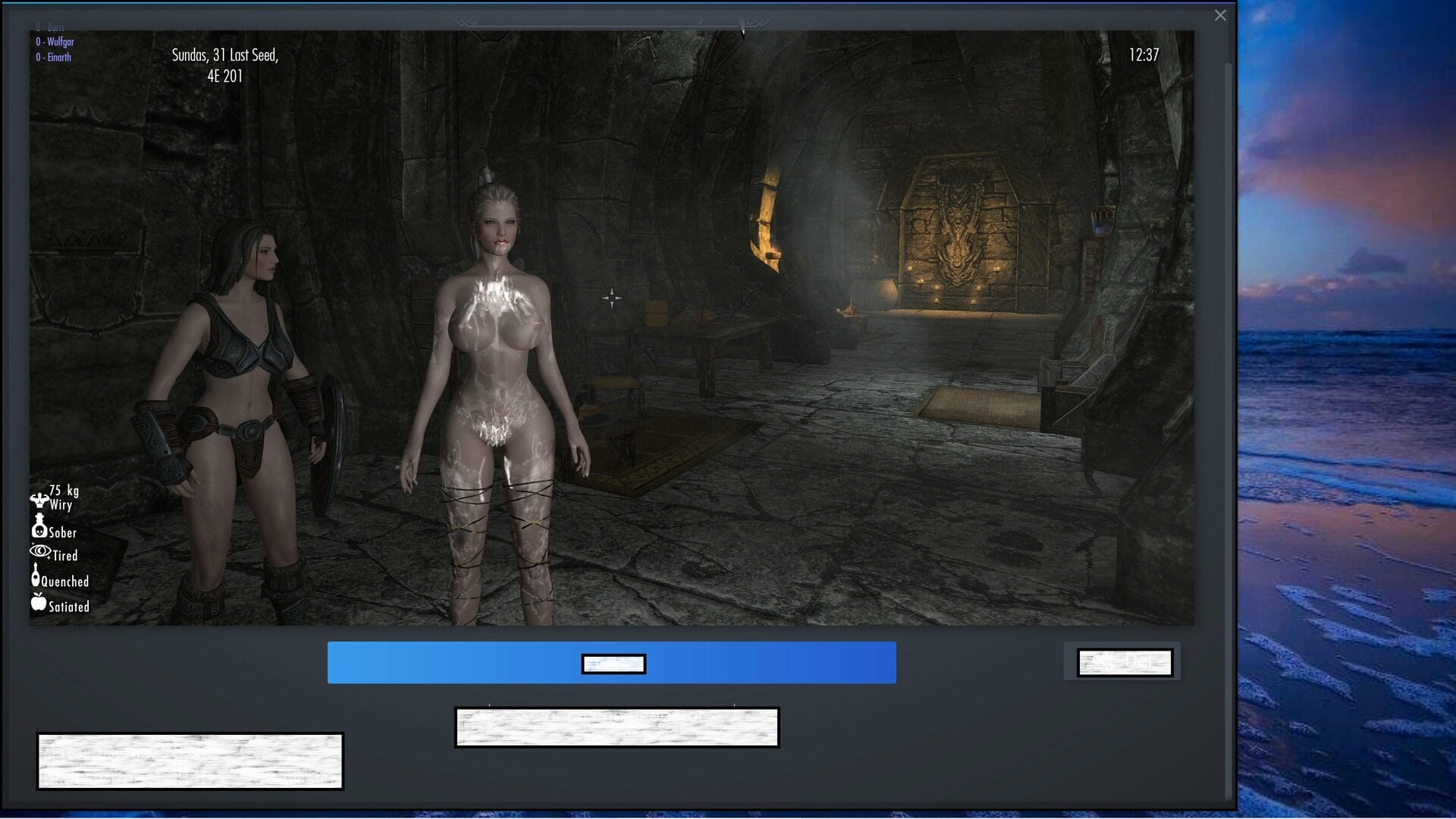The image size is (1456, 819).
Task: Click the "Satiated" status label
Action: click(69, 607)
